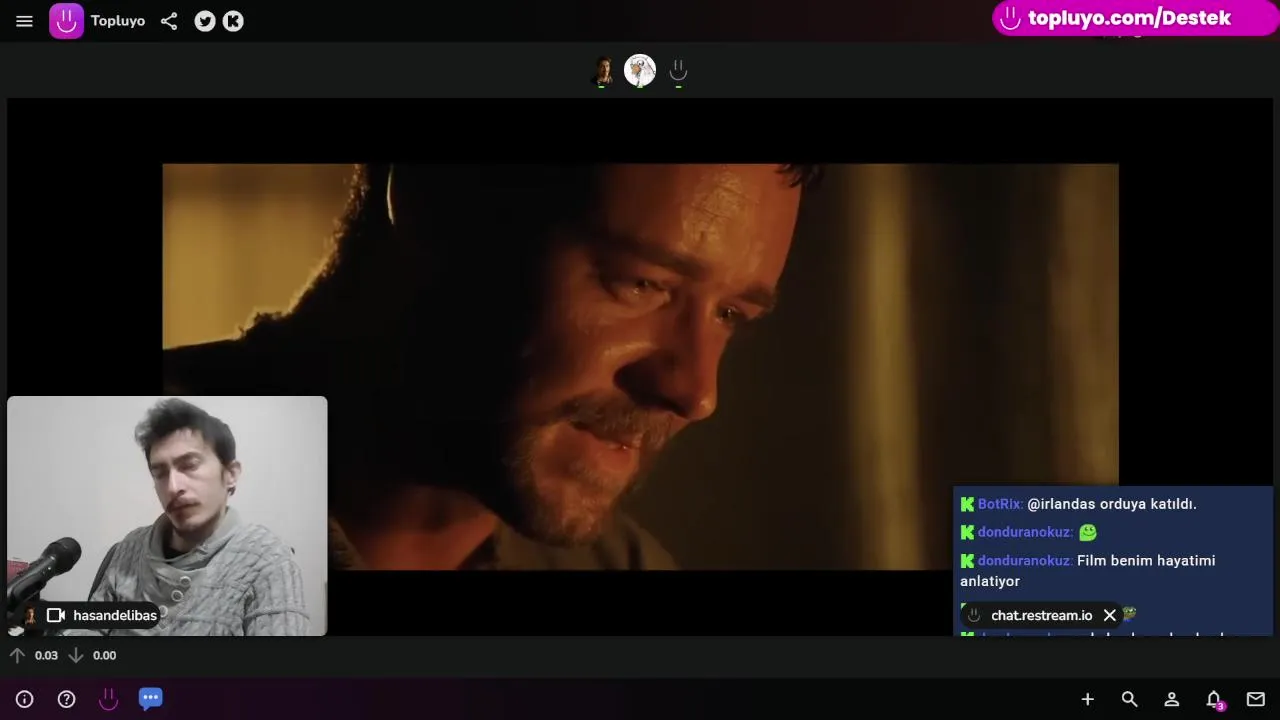
Task: Open the info icon in bottom bar
Action: click(x=24, y=700)
